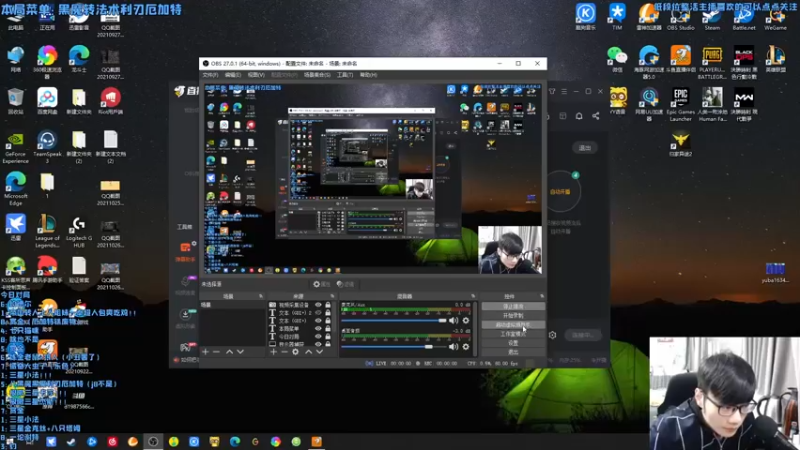
Task: Toggle visibility of fourth text source
Action: (x=318, y=329)
